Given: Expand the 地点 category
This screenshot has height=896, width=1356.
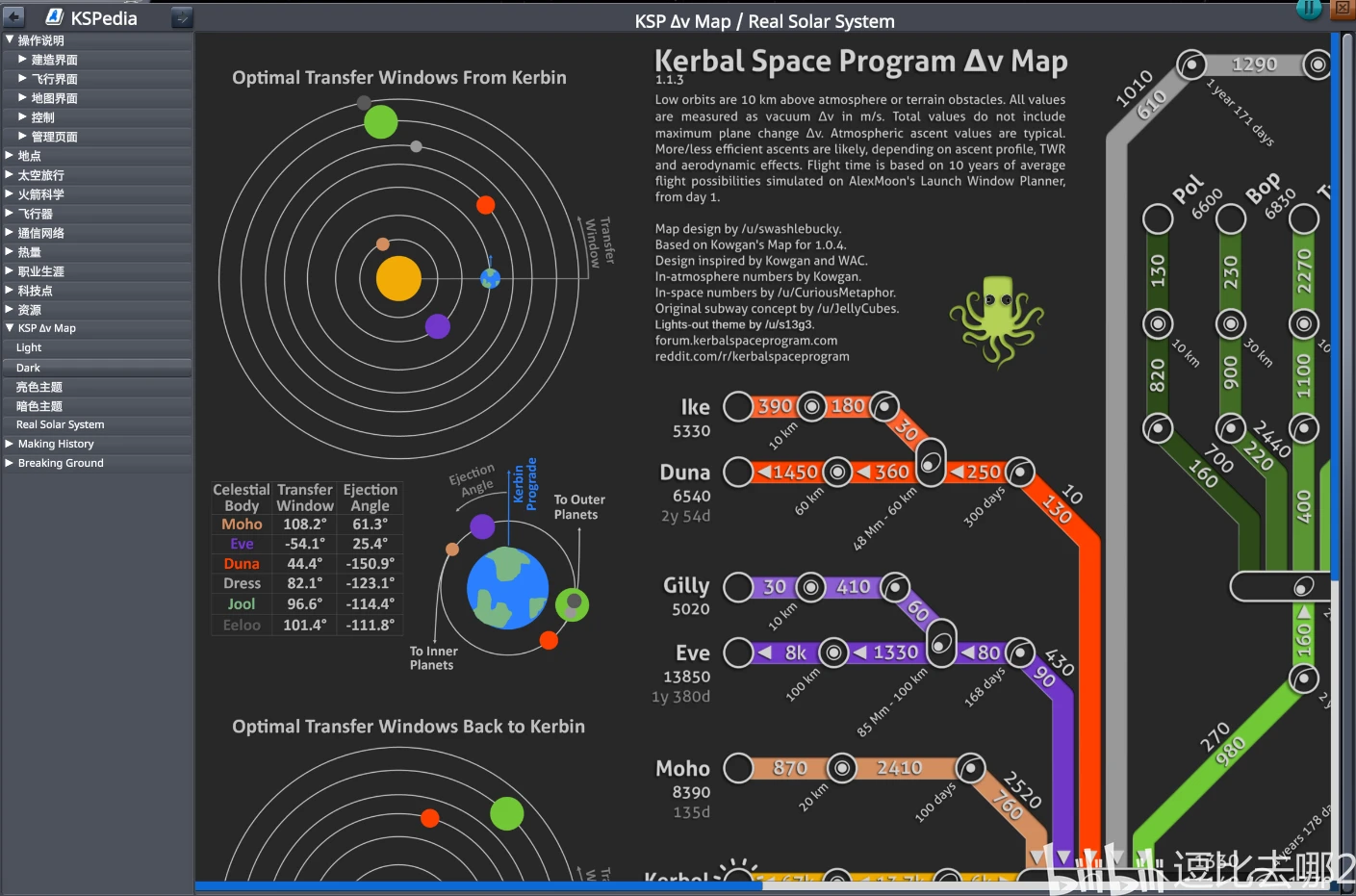Looking at the screenshot, I should coord(97,156).
